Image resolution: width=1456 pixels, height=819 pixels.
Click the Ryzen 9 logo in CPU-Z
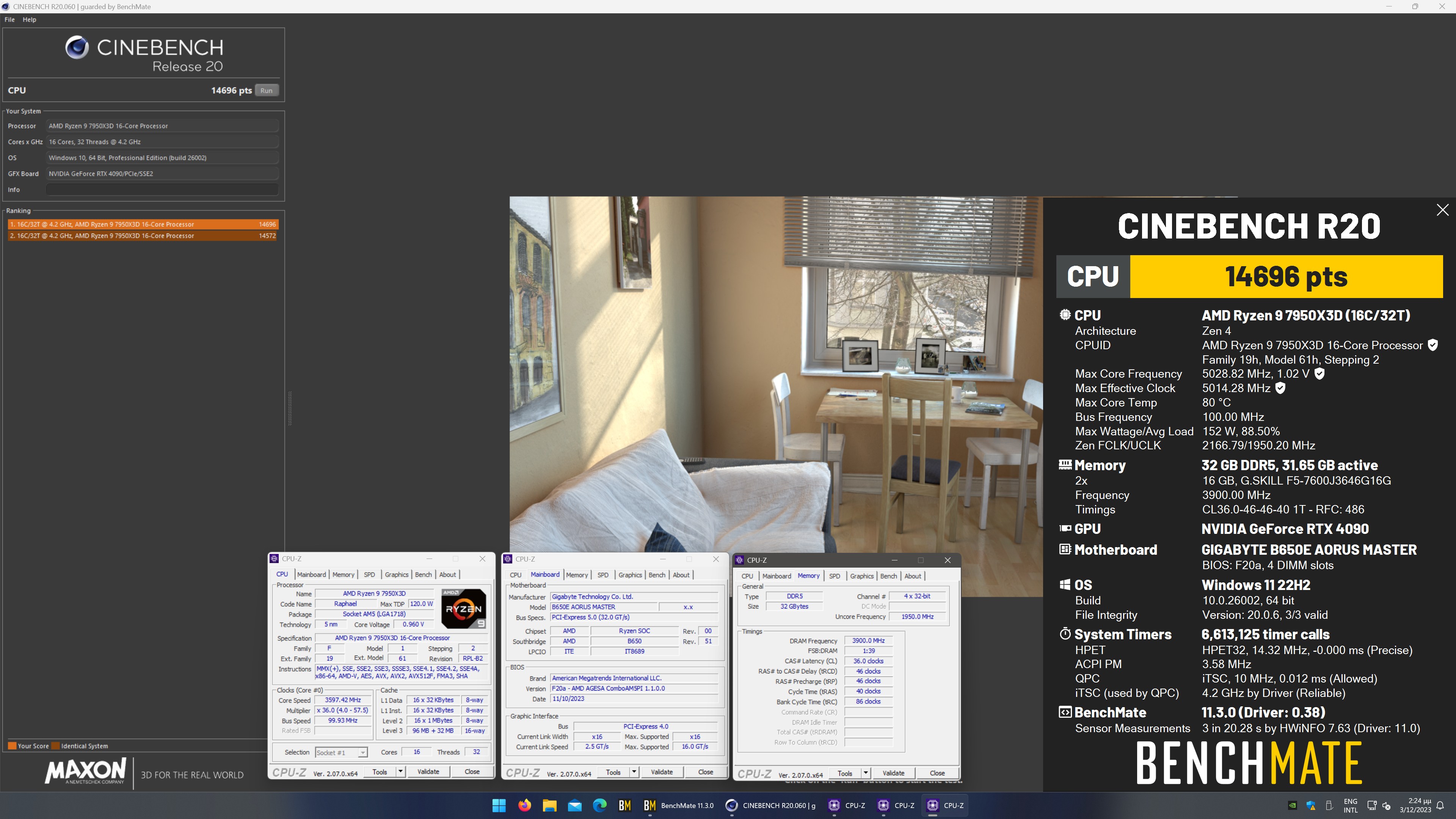point(463,609)
